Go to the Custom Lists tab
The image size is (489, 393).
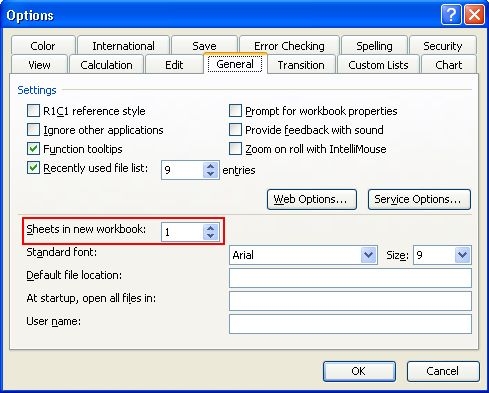tap(378, 65)
